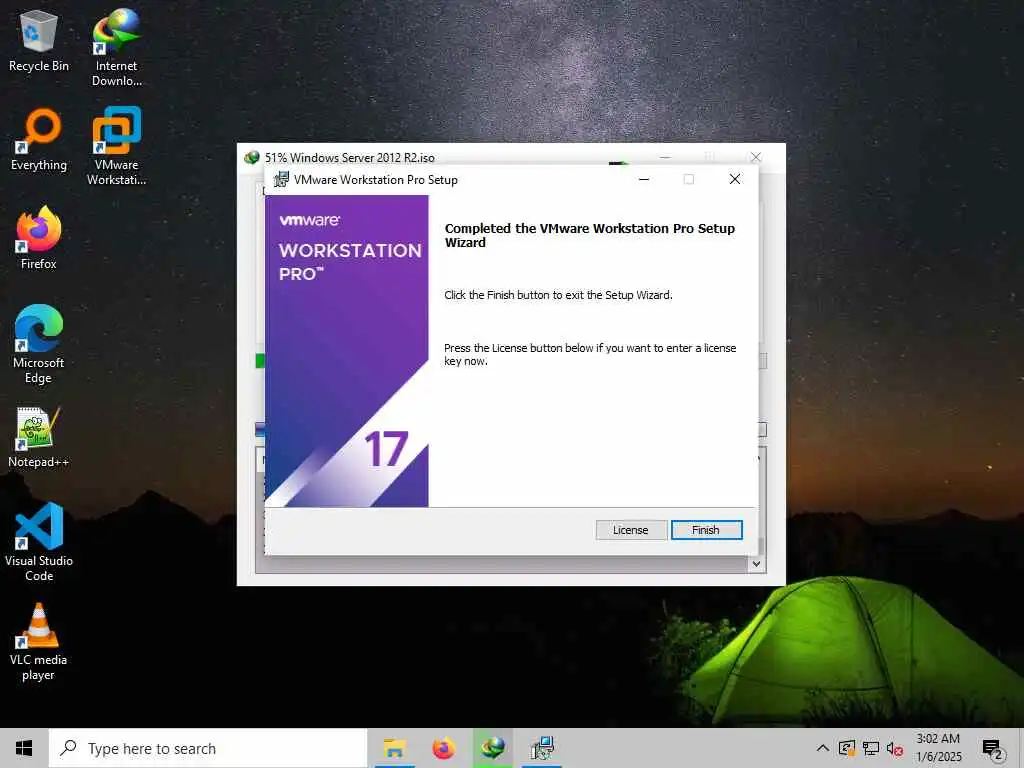Click the Finish button in setup wizard
This screenshot has width=1024, height=768.
click(706, 530)
